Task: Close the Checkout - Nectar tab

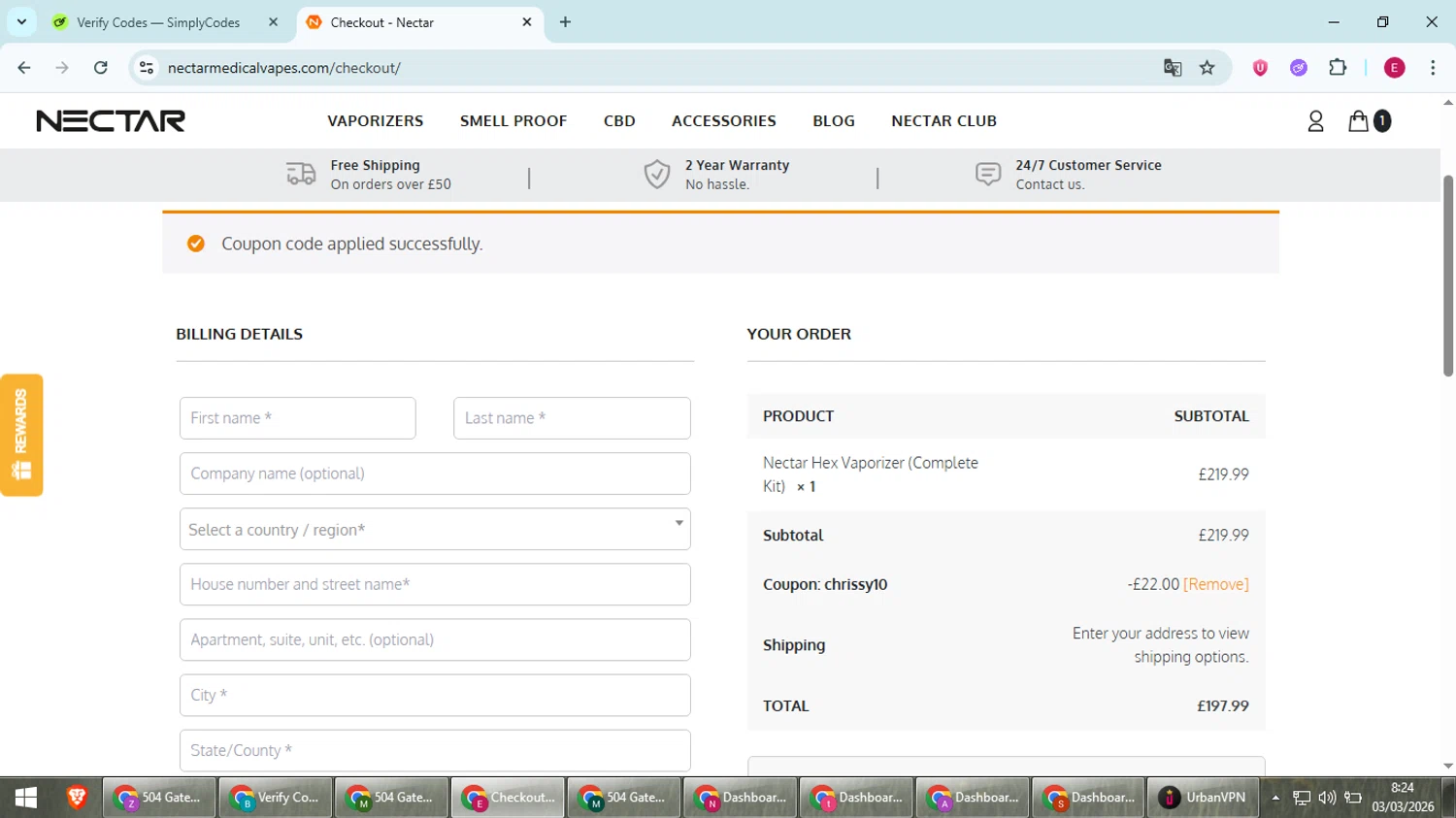Action: [527, 21]
